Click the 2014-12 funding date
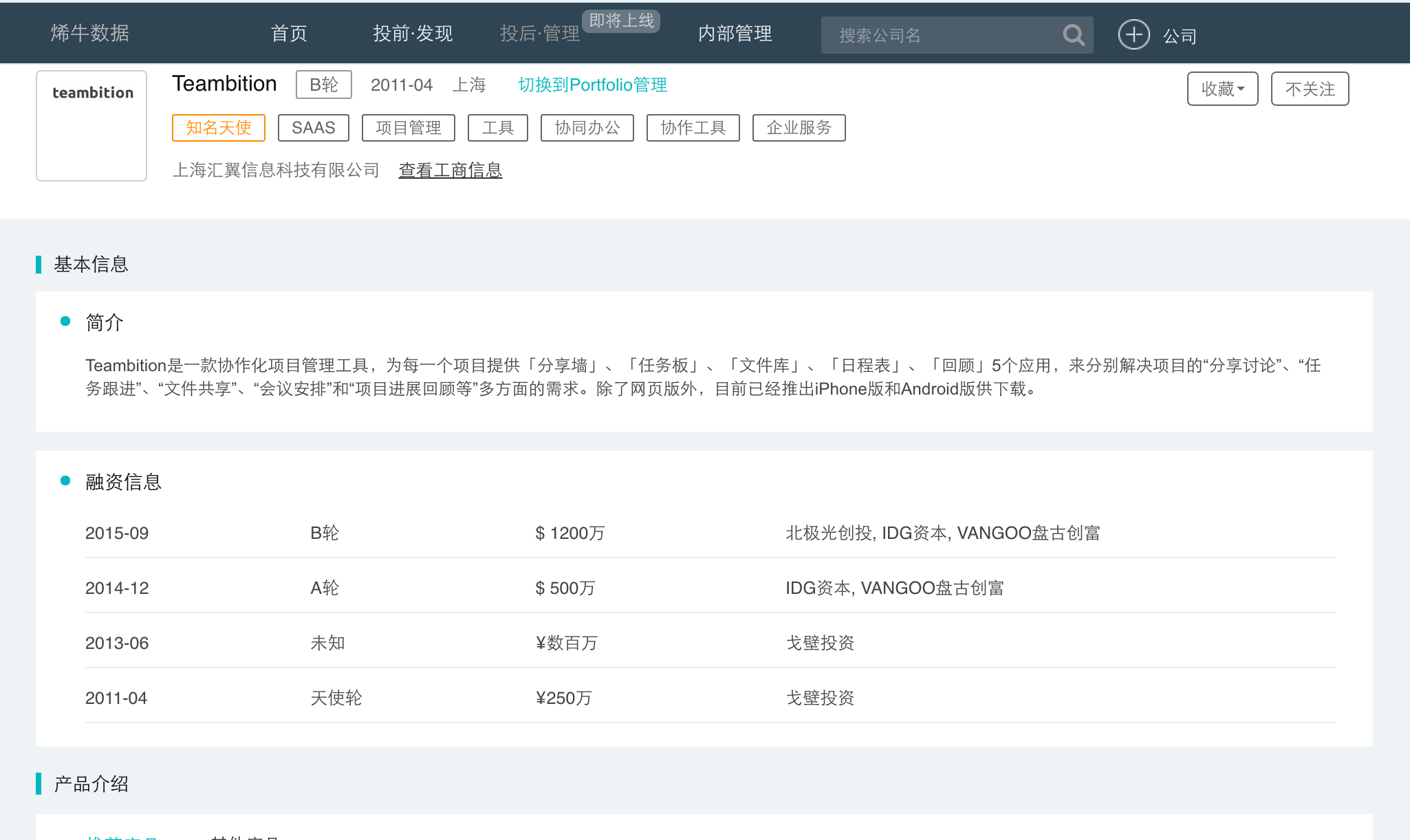 pos(117,588)
